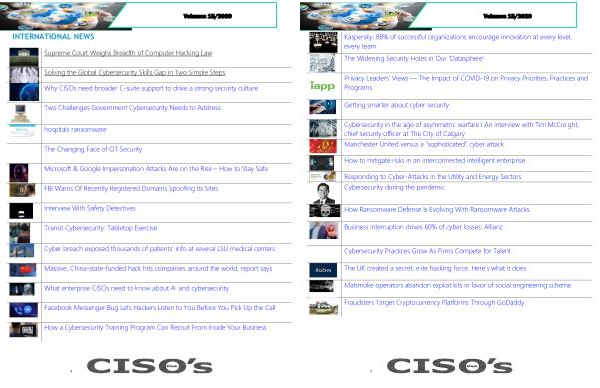This screenshot has width=600, height=388.
Task: Click the iapp logo thumbnail
Action: coord(323,86)
